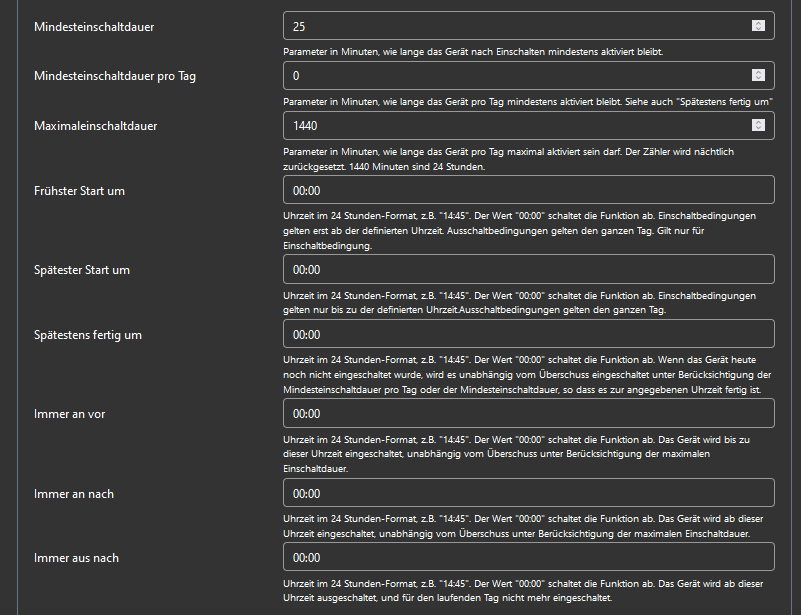Click the Spätestens fertig um label
This screenshot has width=801, height=615.
(88, 335)
